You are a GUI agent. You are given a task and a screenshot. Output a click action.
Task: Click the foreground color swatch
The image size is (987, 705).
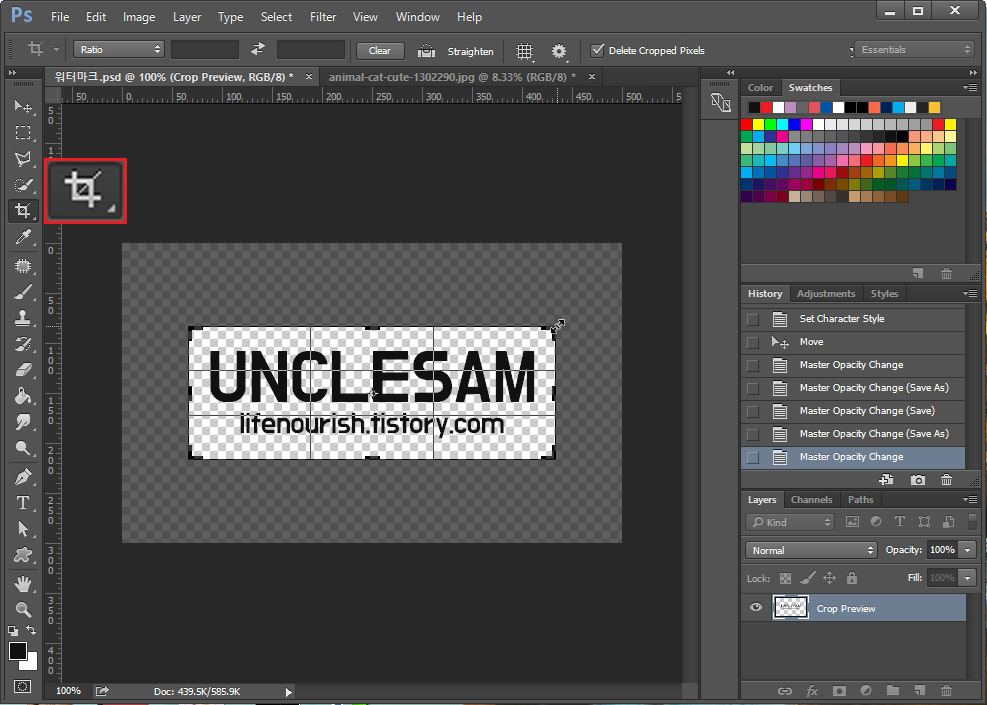point(18,651)
